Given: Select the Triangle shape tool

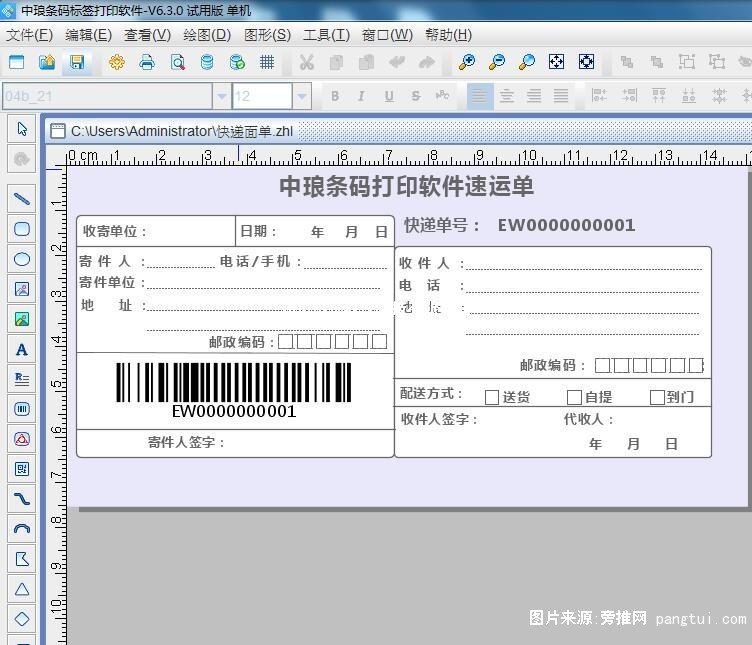Looking at the screenshot, I should pos(22,589).
